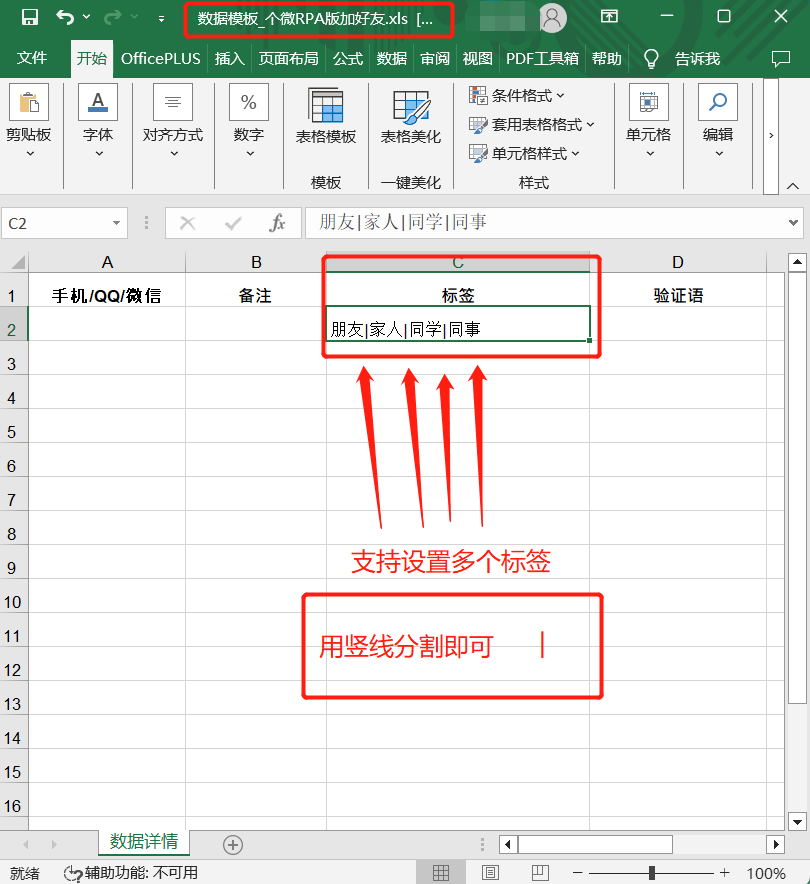Switch to the 审阅 tab
The image size is (810, 884).
(435, 59)
